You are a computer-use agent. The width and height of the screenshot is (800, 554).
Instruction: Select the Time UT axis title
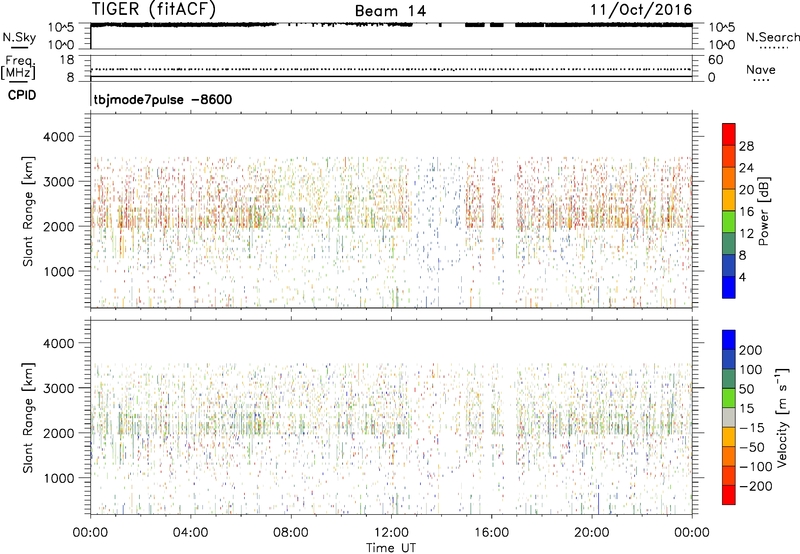(391, 548)
